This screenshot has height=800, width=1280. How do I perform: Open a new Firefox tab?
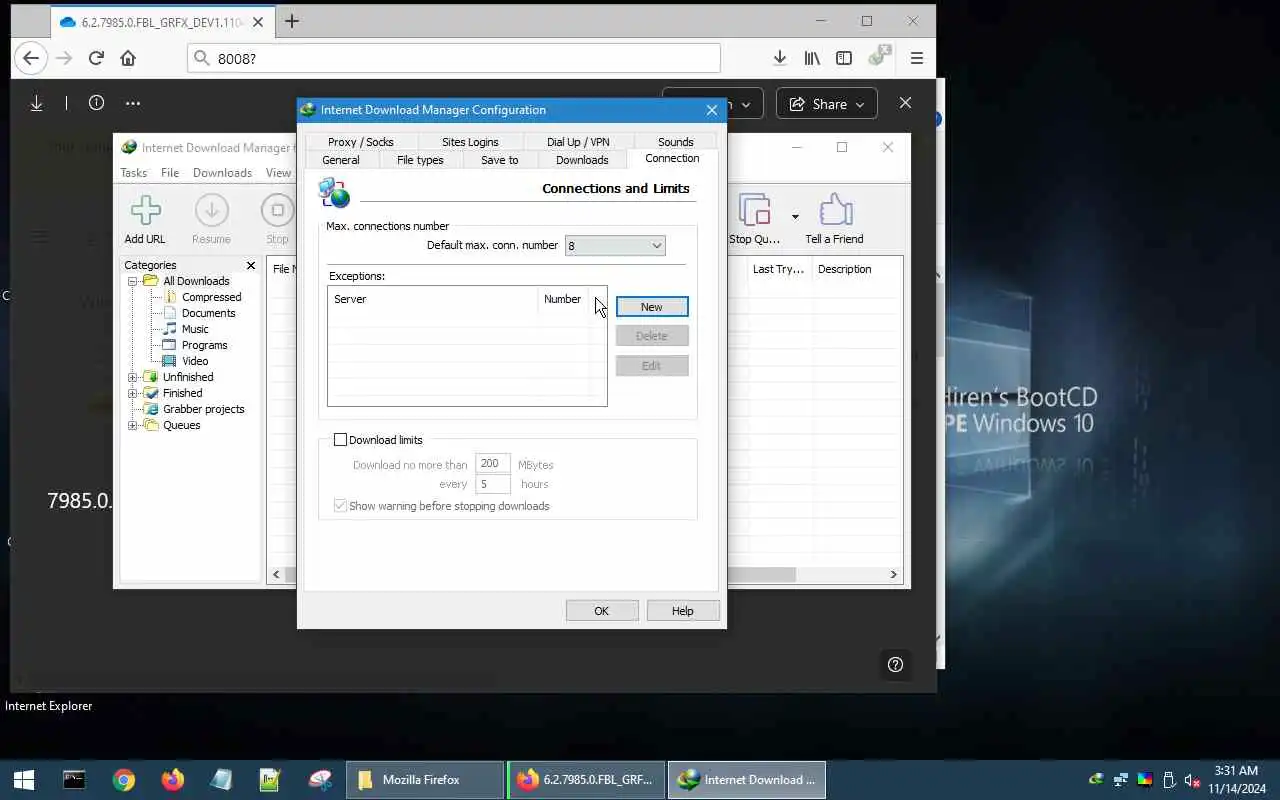pyautogui.click(x=292, y=21)
